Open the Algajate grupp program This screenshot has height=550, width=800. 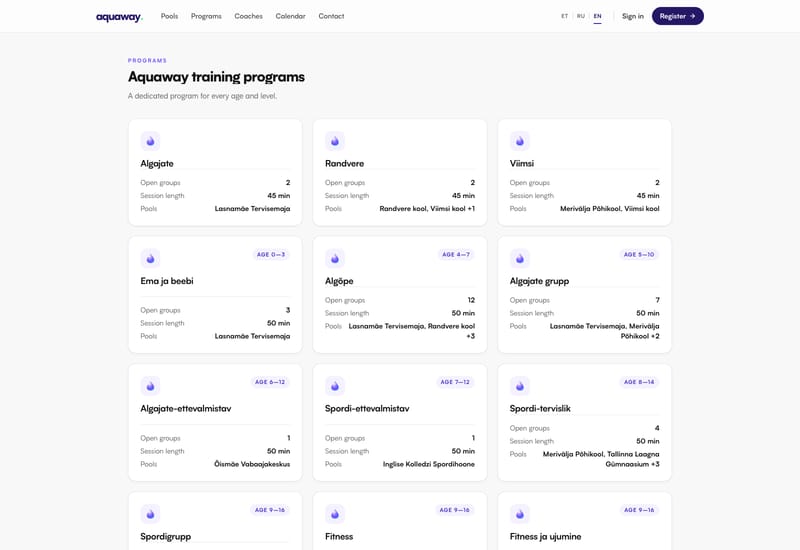(539, 281)
